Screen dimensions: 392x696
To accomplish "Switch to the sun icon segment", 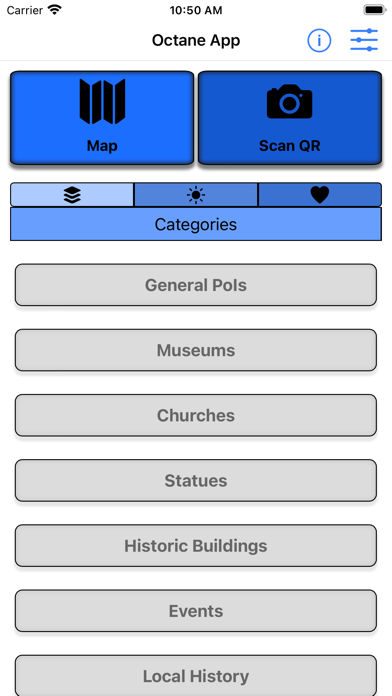I will pyautogui.click(x=196, y=194).
